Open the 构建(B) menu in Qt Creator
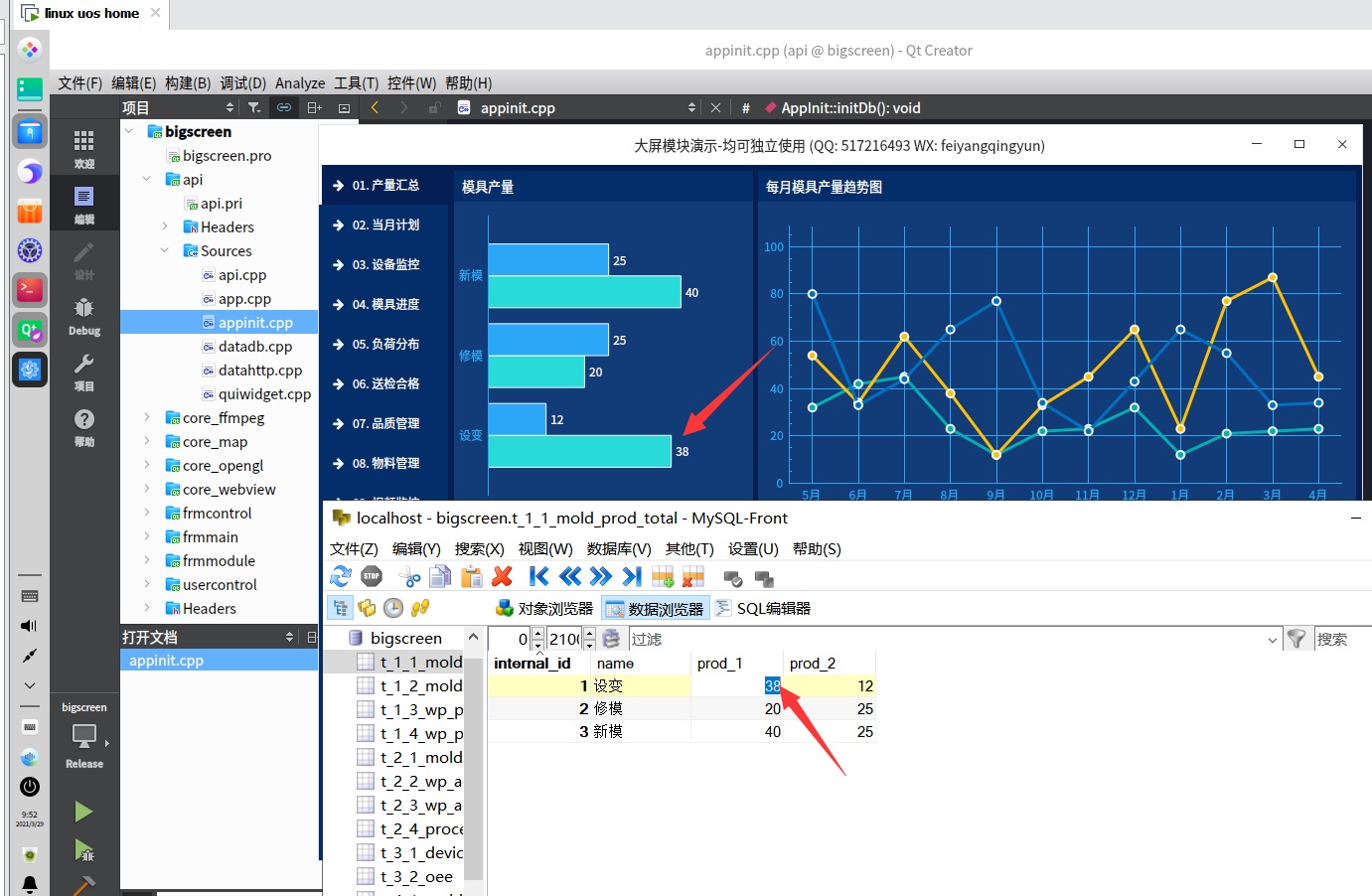 (x=188, y=83)
